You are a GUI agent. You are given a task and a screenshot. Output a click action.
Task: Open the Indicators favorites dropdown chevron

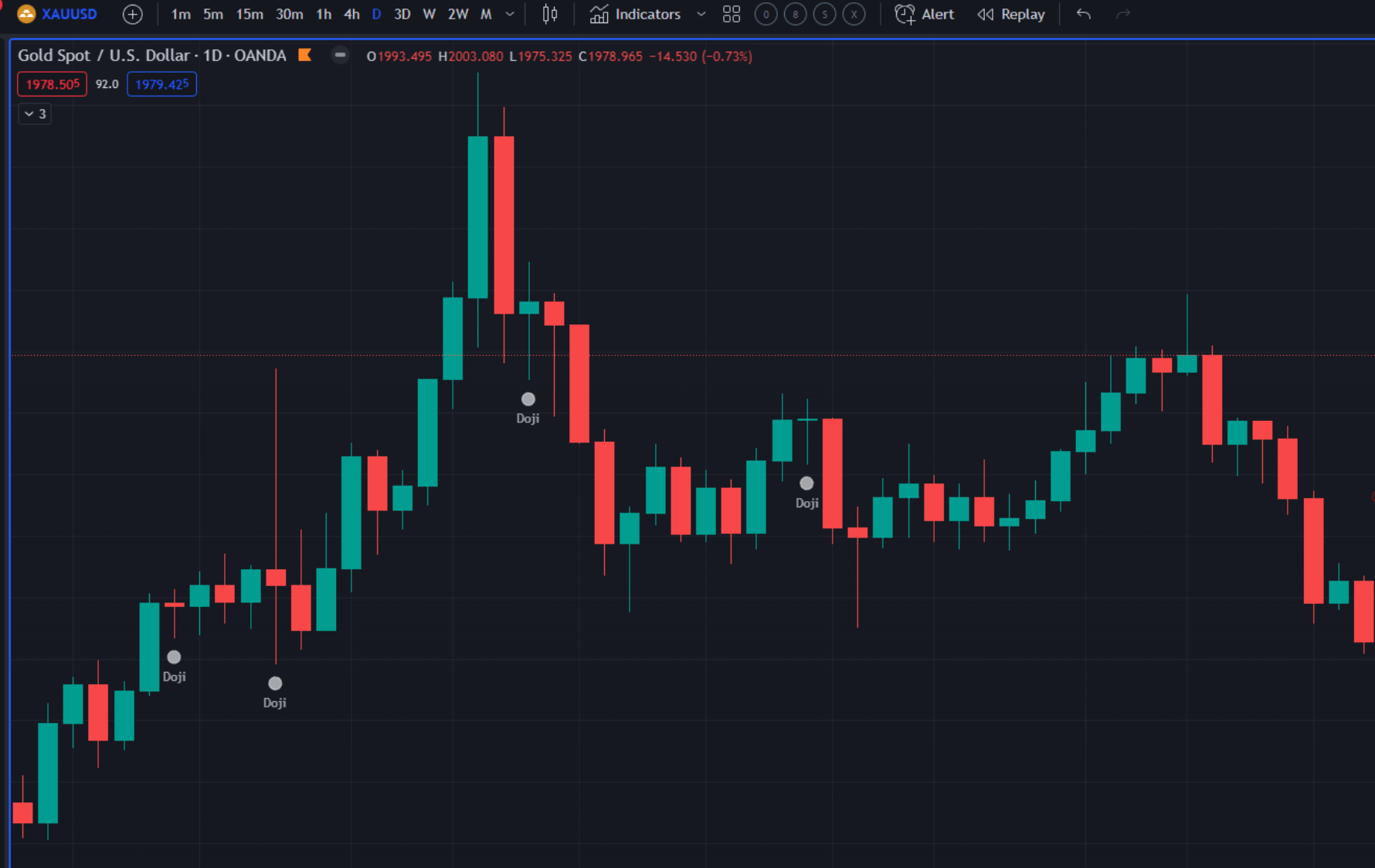[701, 14]
